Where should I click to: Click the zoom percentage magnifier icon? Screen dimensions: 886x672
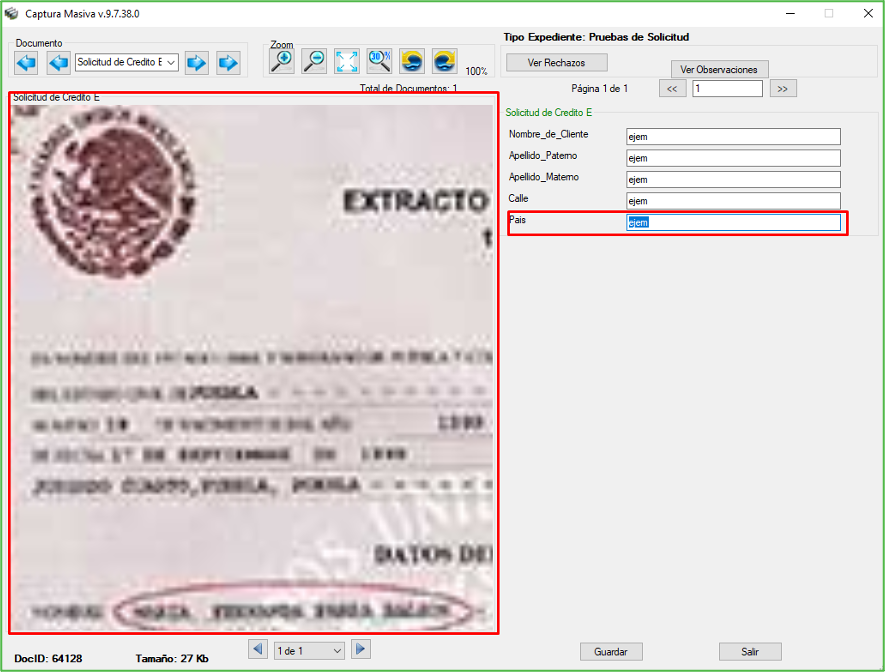379,61
